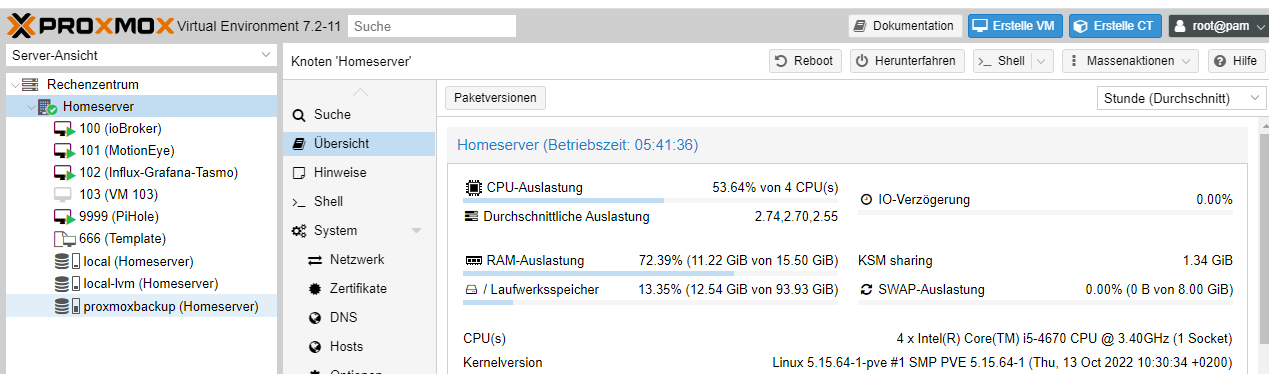Select the stopped VM 103 icon

64,194
